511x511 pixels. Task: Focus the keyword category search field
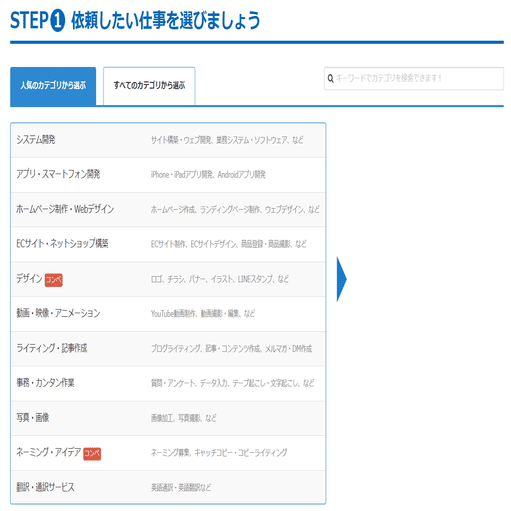[x=414, y=79]
